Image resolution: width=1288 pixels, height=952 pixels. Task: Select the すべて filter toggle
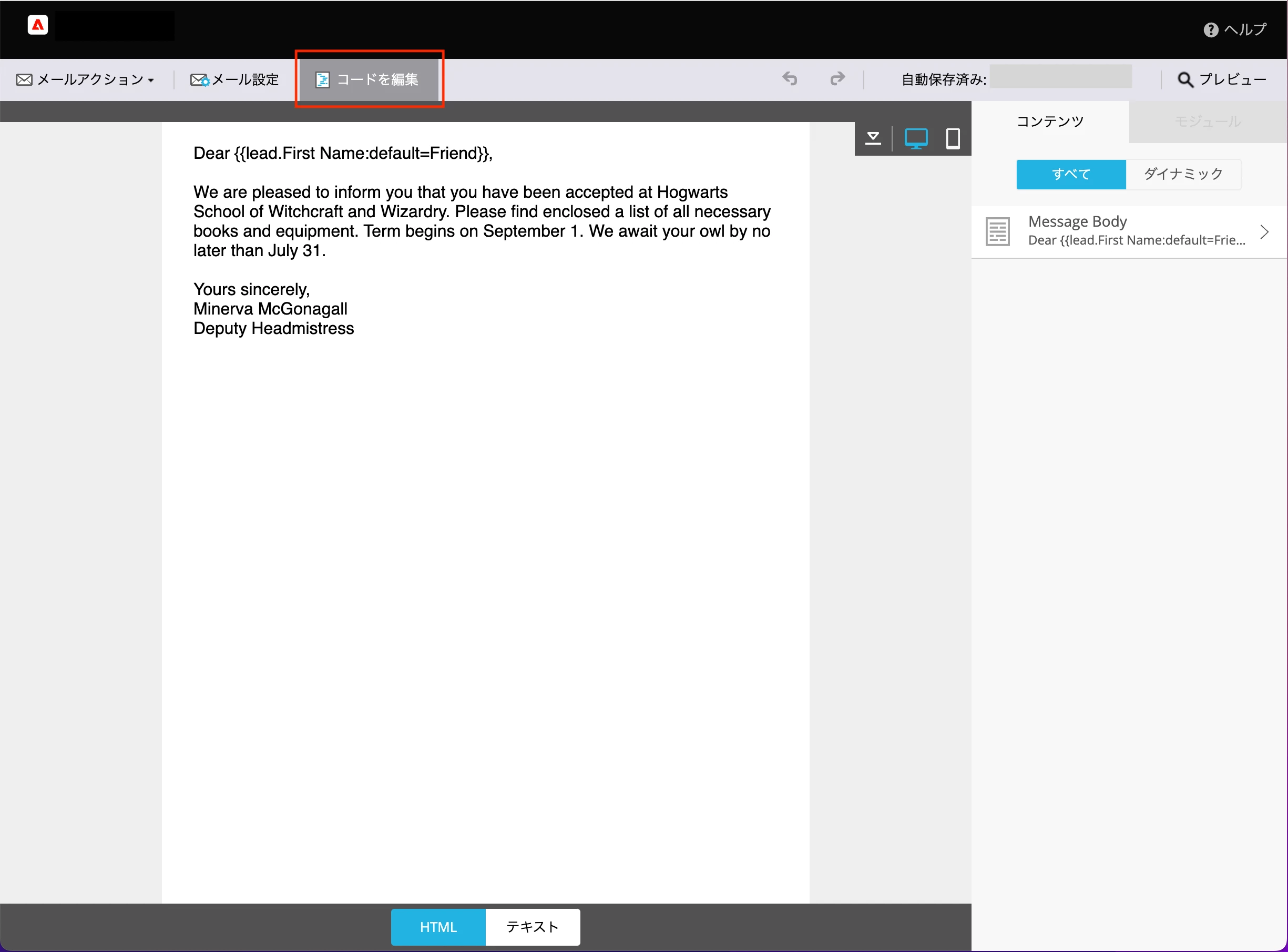[1071, 174]
